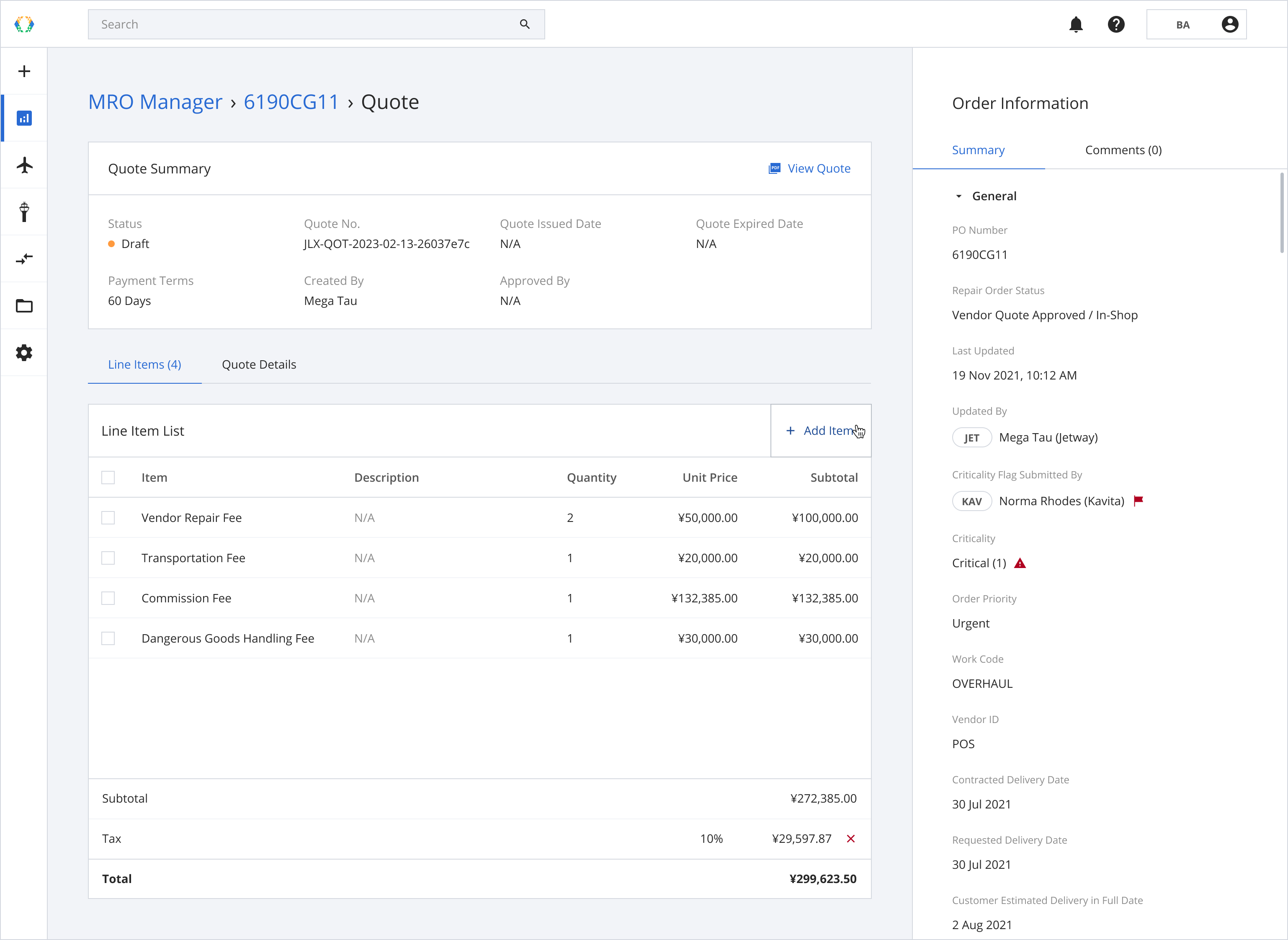Viewport: 1288px width, 940px height.
Task: Click the red criticality flag icon
Action: 1138,501
